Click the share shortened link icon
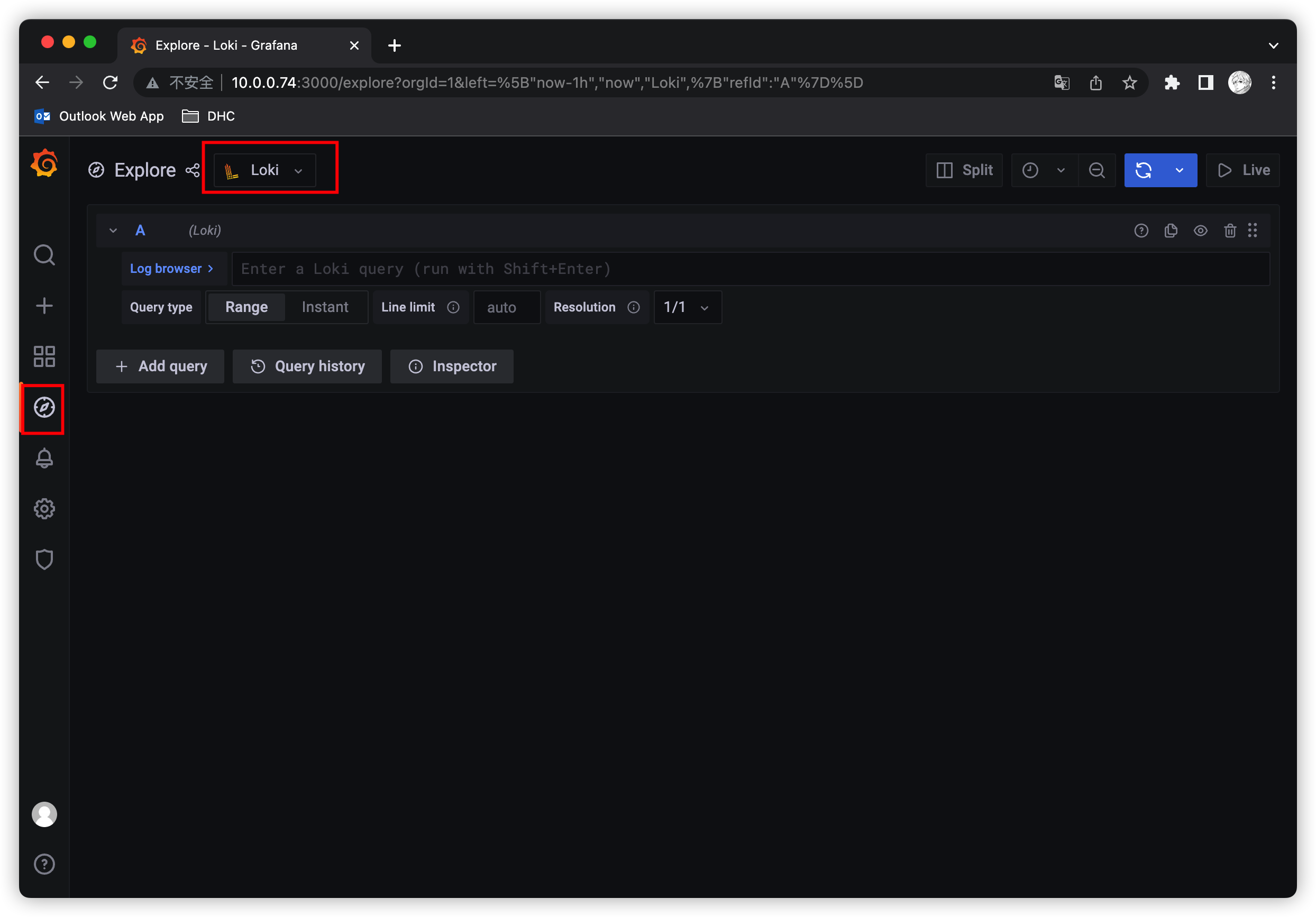 click(193, 170)
